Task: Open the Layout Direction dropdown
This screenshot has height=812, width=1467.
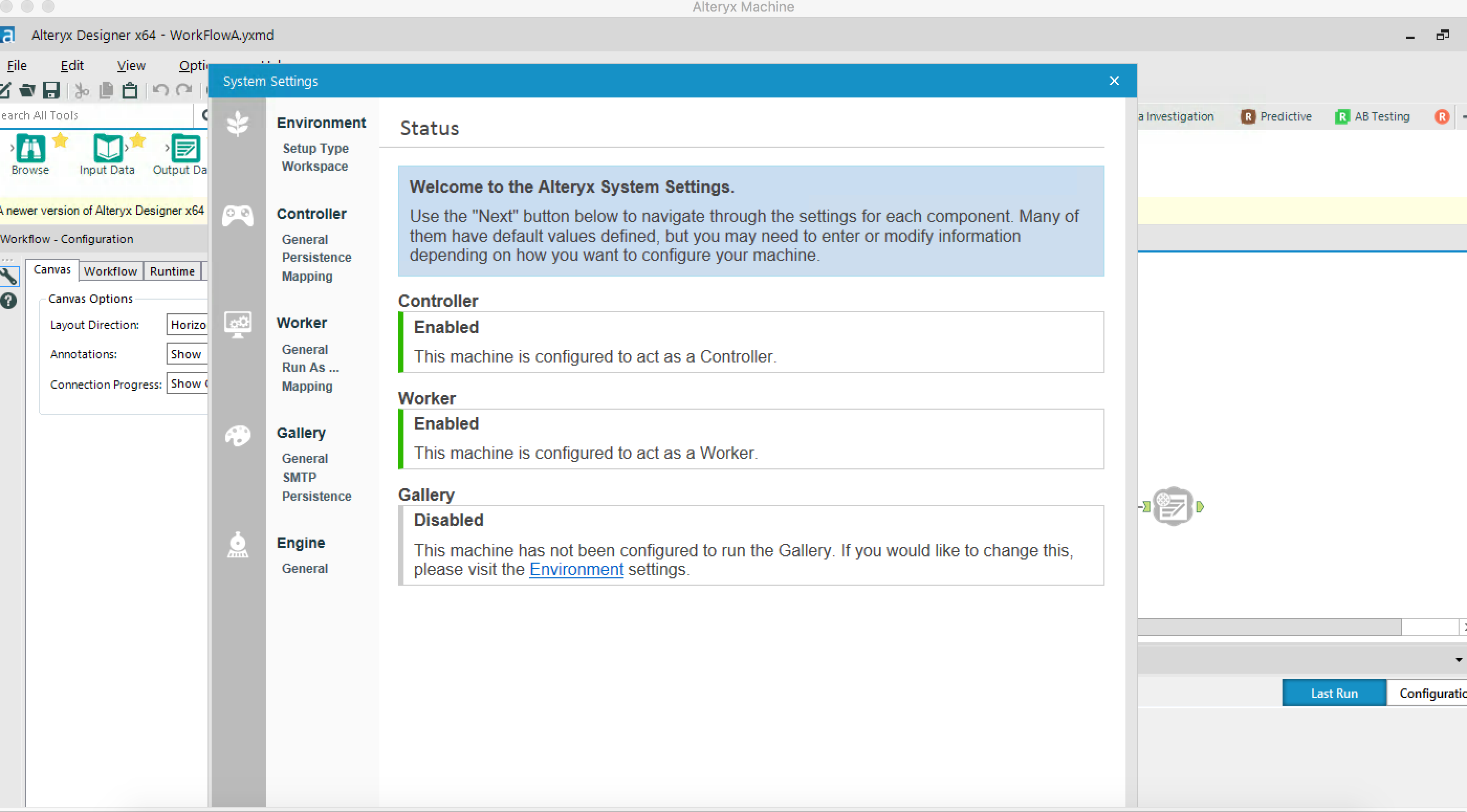Action: coord(188,325)
